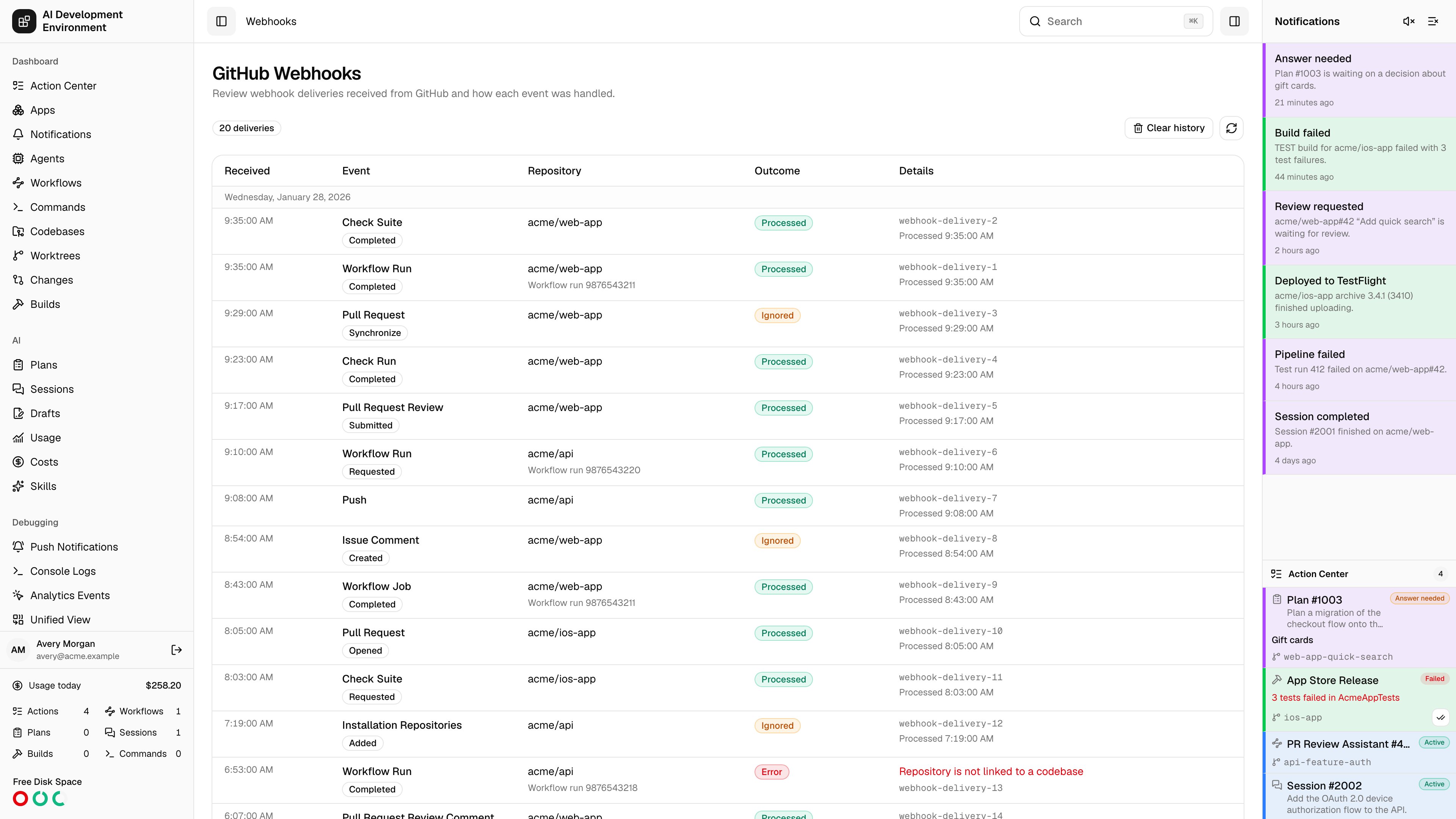Image resolution: width=1456 pixels, height=819 pixels.
Task: Click the 20 deliveries count badge
Action: (x=246, y=128)
